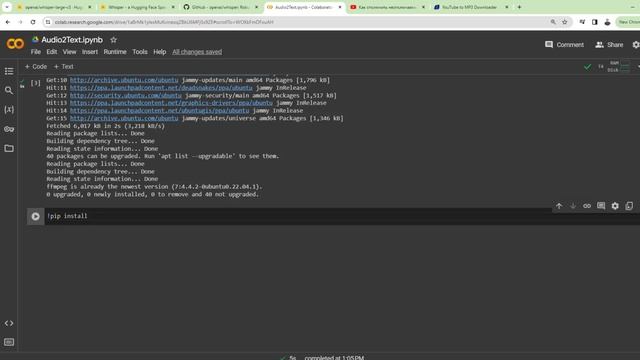Open Colab settings gear at top right
640x360 pixels.
point(636,44)
